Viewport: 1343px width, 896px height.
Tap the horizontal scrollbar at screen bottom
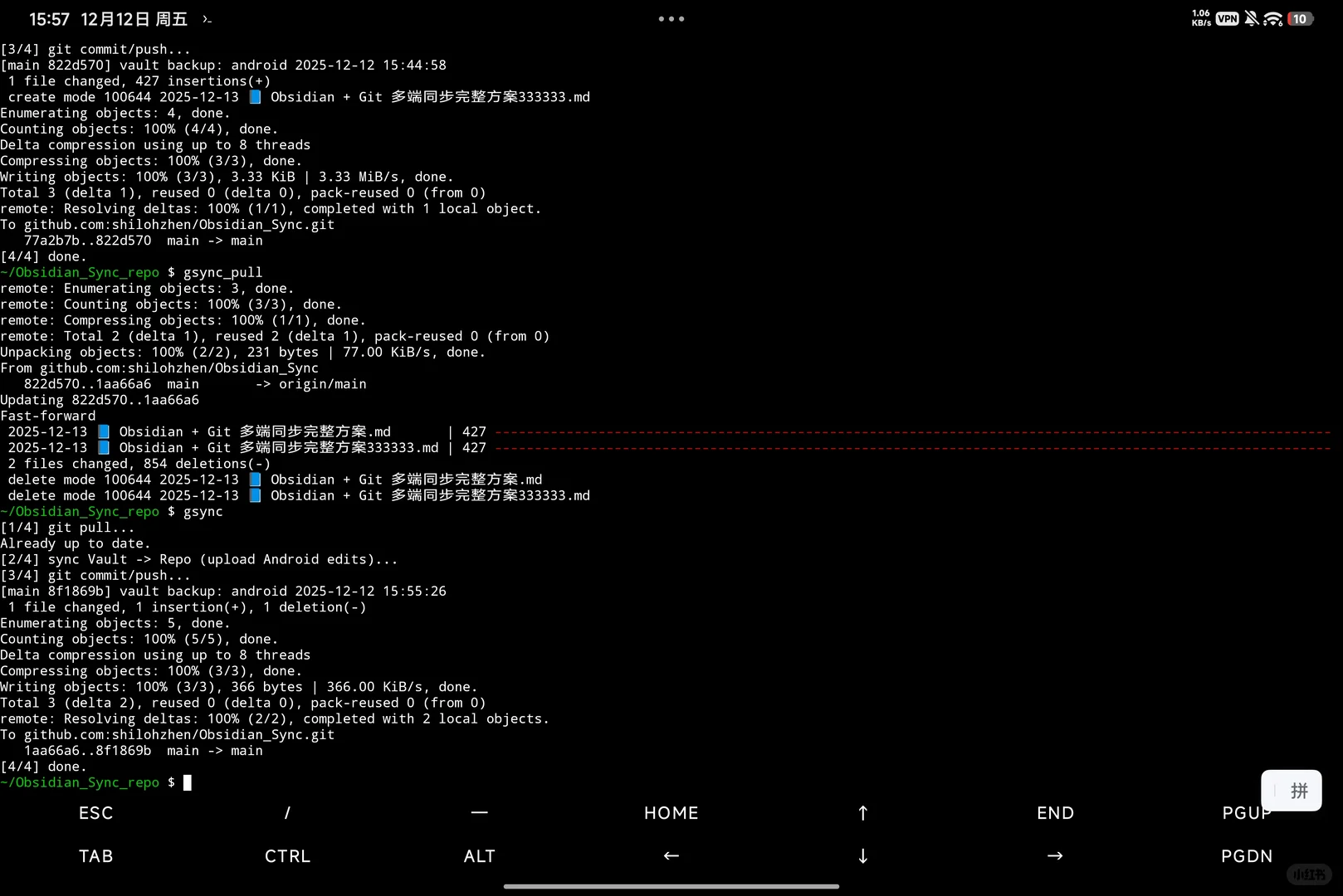click(671, 887)
